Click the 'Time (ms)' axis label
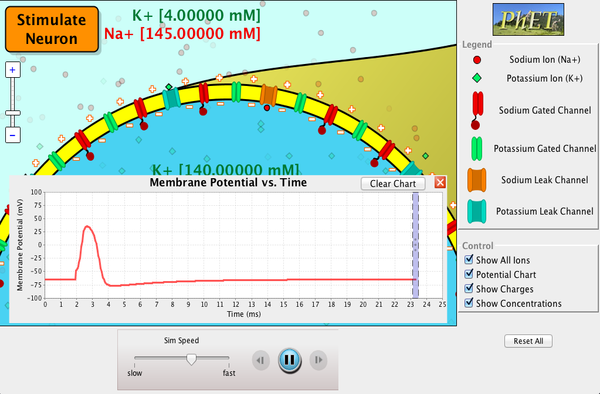This screenshot has width=600, height=394. 244,314
